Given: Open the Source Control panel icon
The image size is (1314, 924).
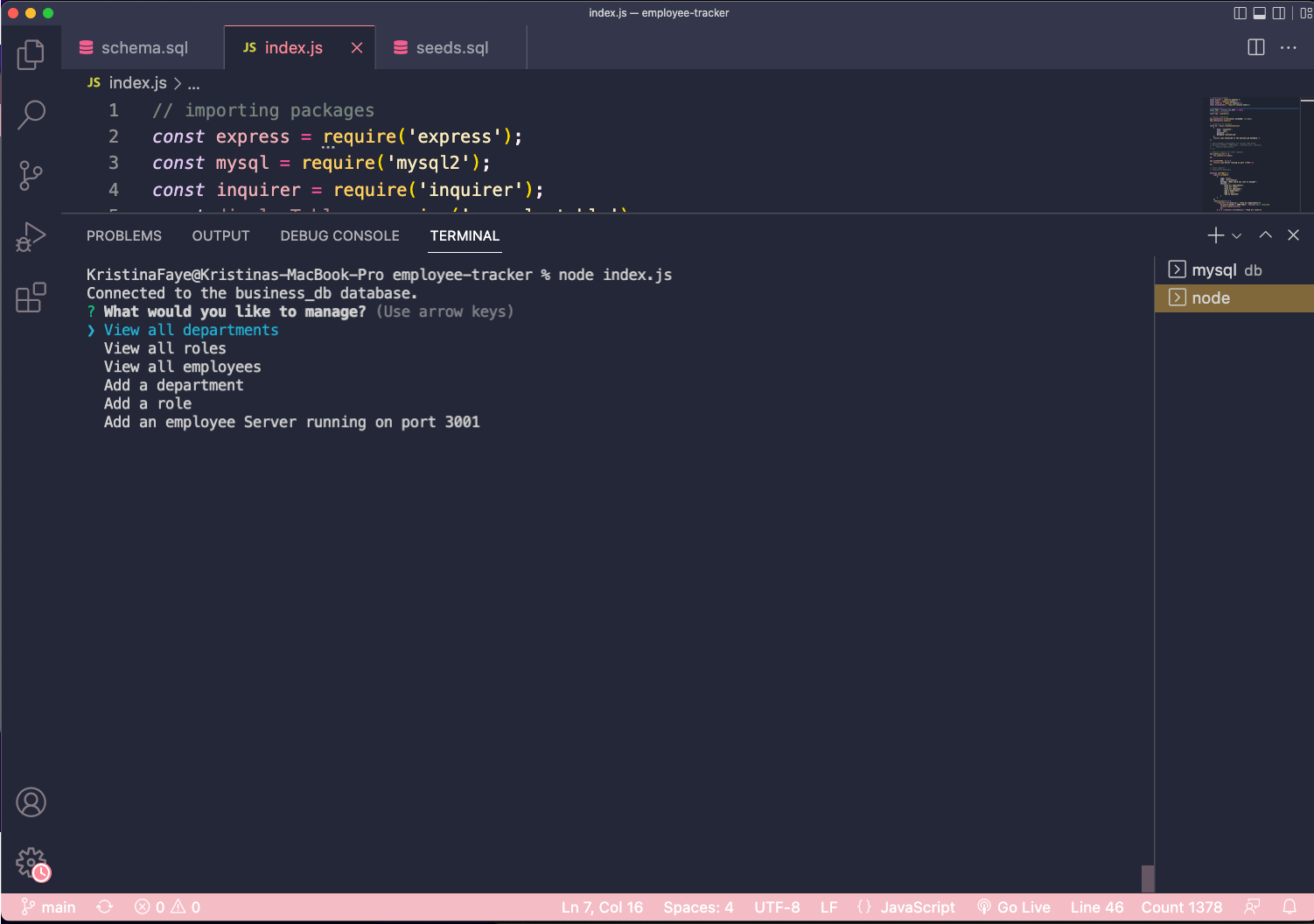Looking at the screenshot, I should (x=31, y=175).
